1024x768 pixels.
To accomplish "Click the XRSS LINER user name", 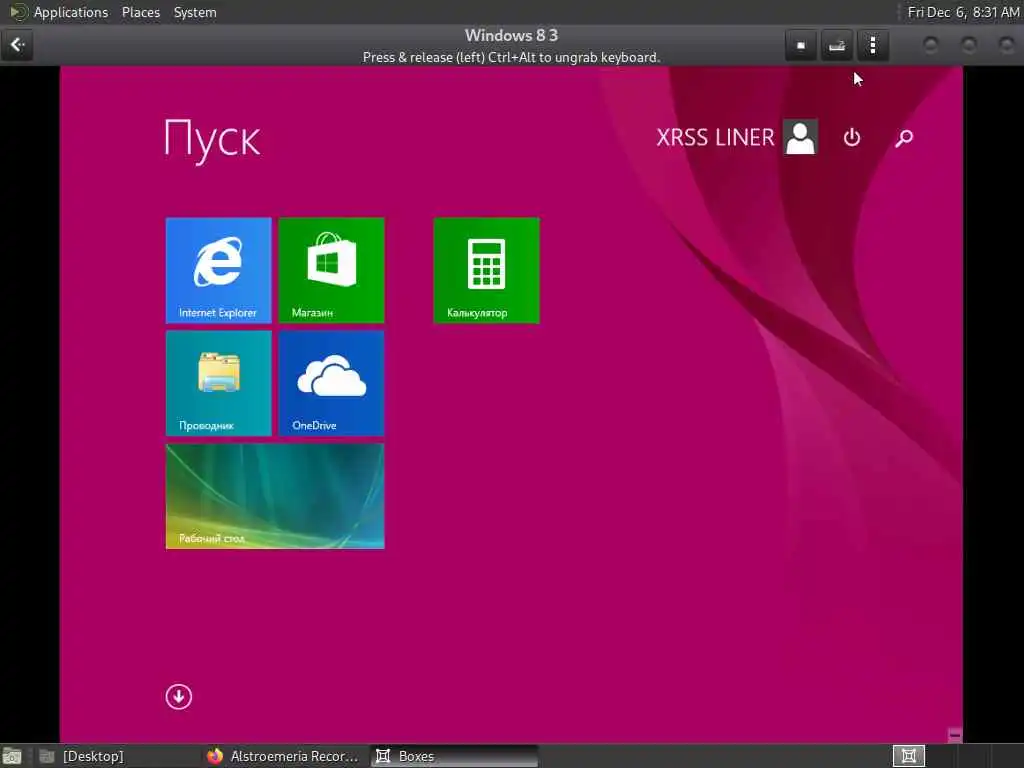I will coord(715,137).
